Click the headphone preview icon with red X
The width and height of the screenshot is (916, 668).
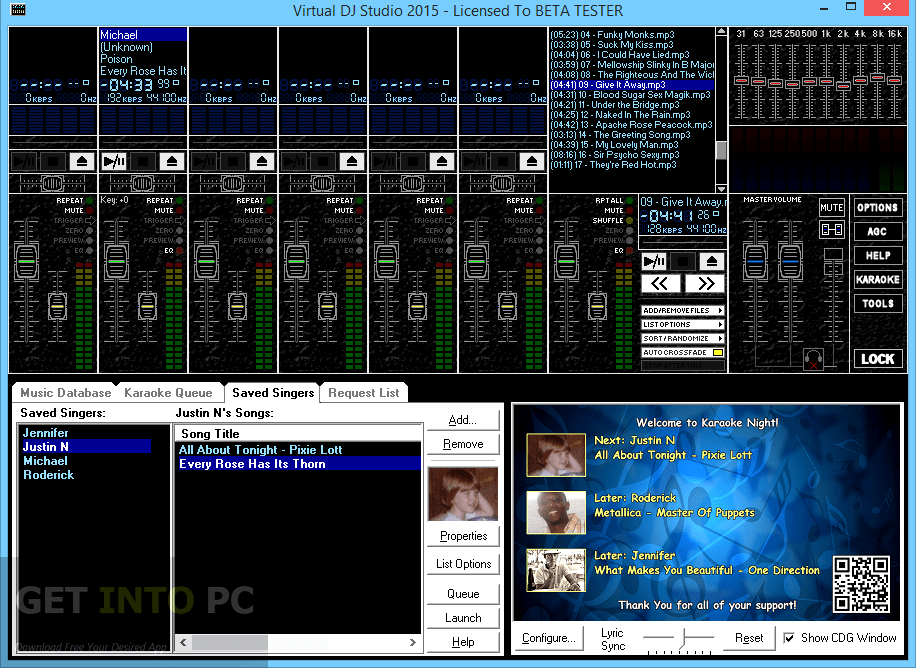click(816, 357)
